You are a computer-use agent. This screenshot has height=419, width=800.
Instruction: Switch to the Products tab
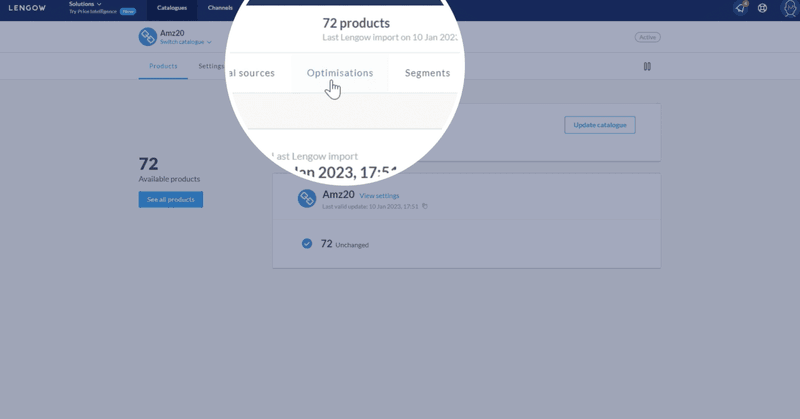click(163, 66)
